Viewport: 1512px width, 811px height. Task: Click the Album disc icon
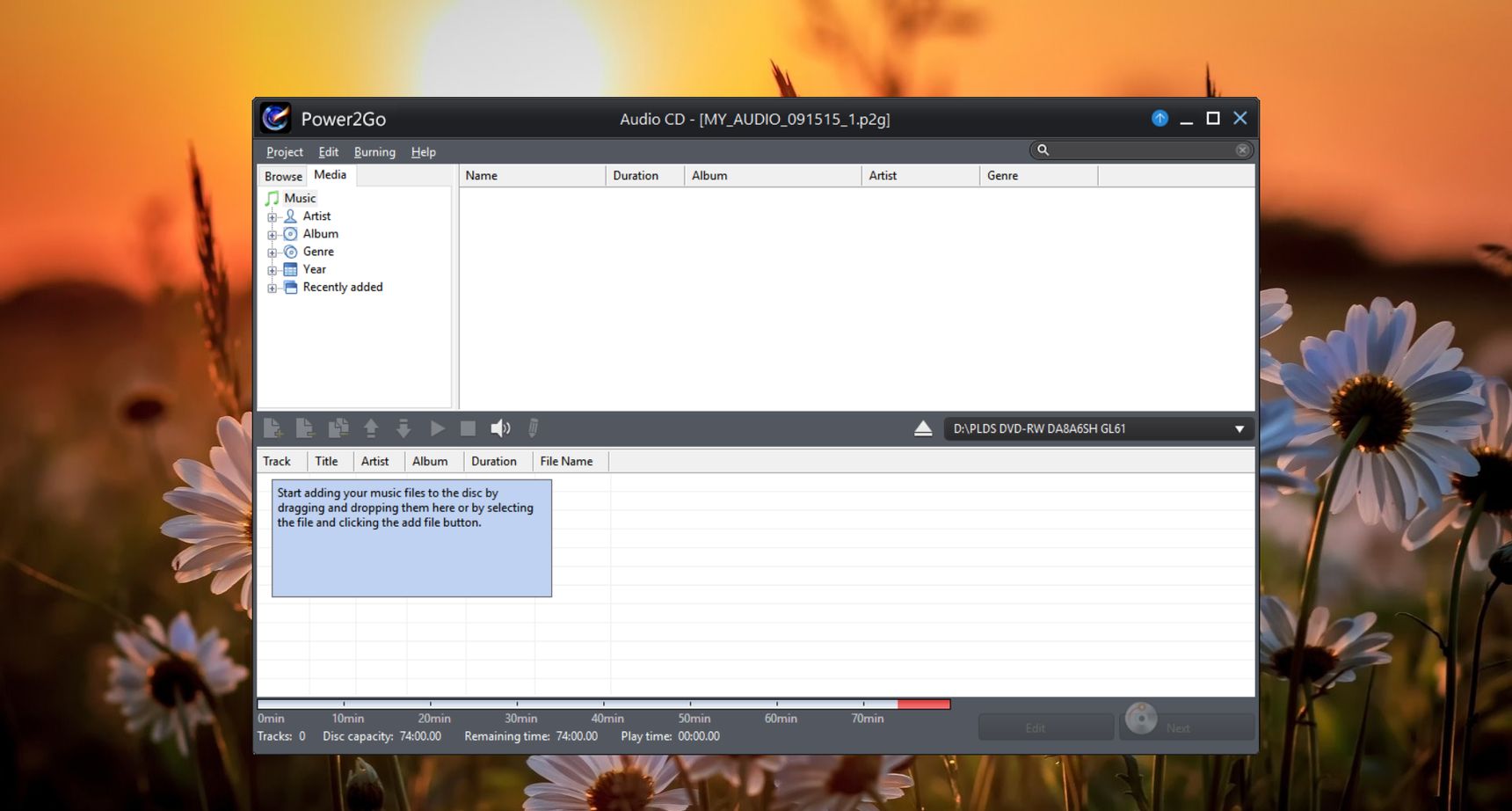[290, 234]
